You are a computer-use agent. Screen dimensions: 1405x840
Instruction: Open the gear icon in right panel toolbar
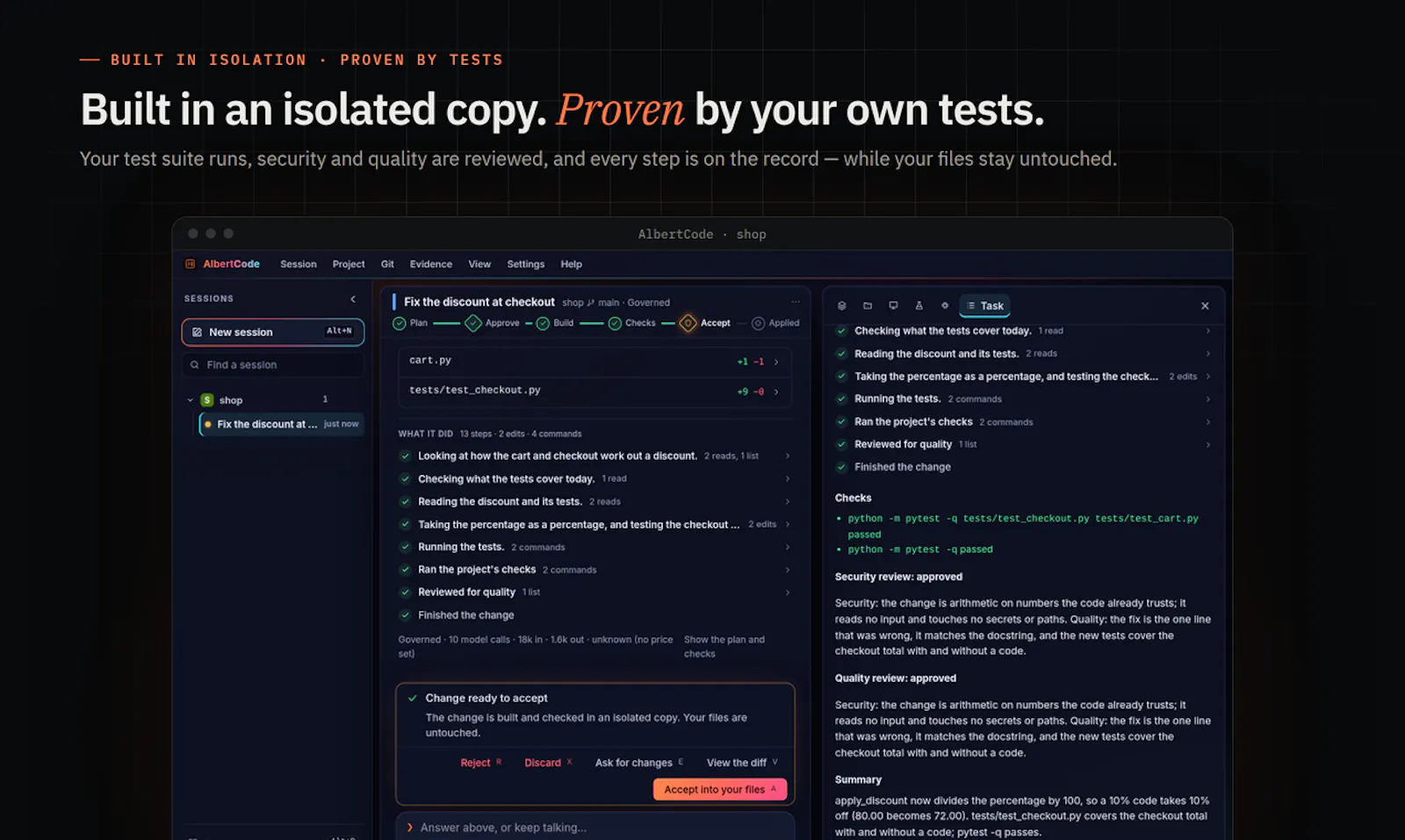(945, 305)
